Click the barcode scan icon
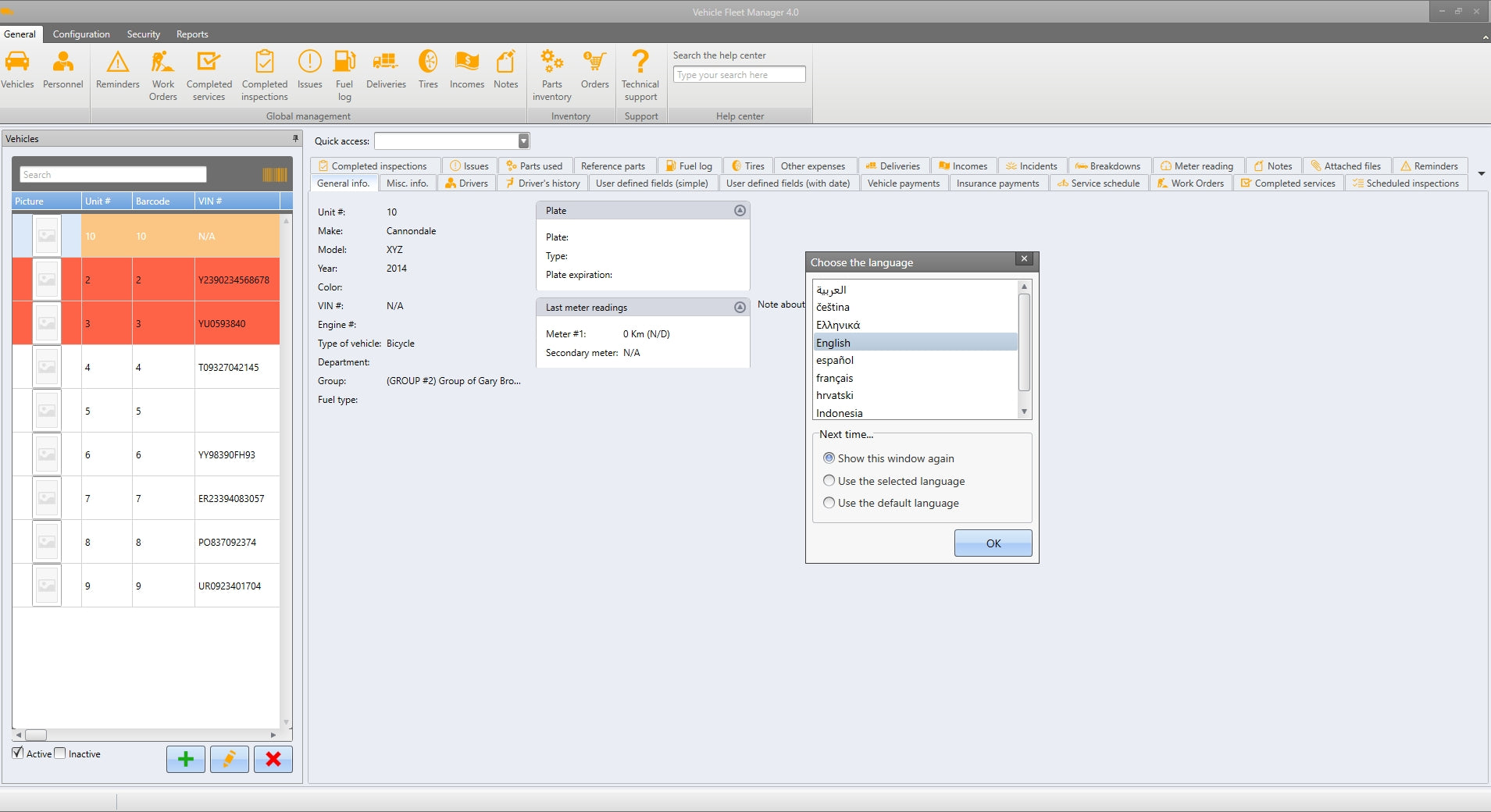 (274, 175)
